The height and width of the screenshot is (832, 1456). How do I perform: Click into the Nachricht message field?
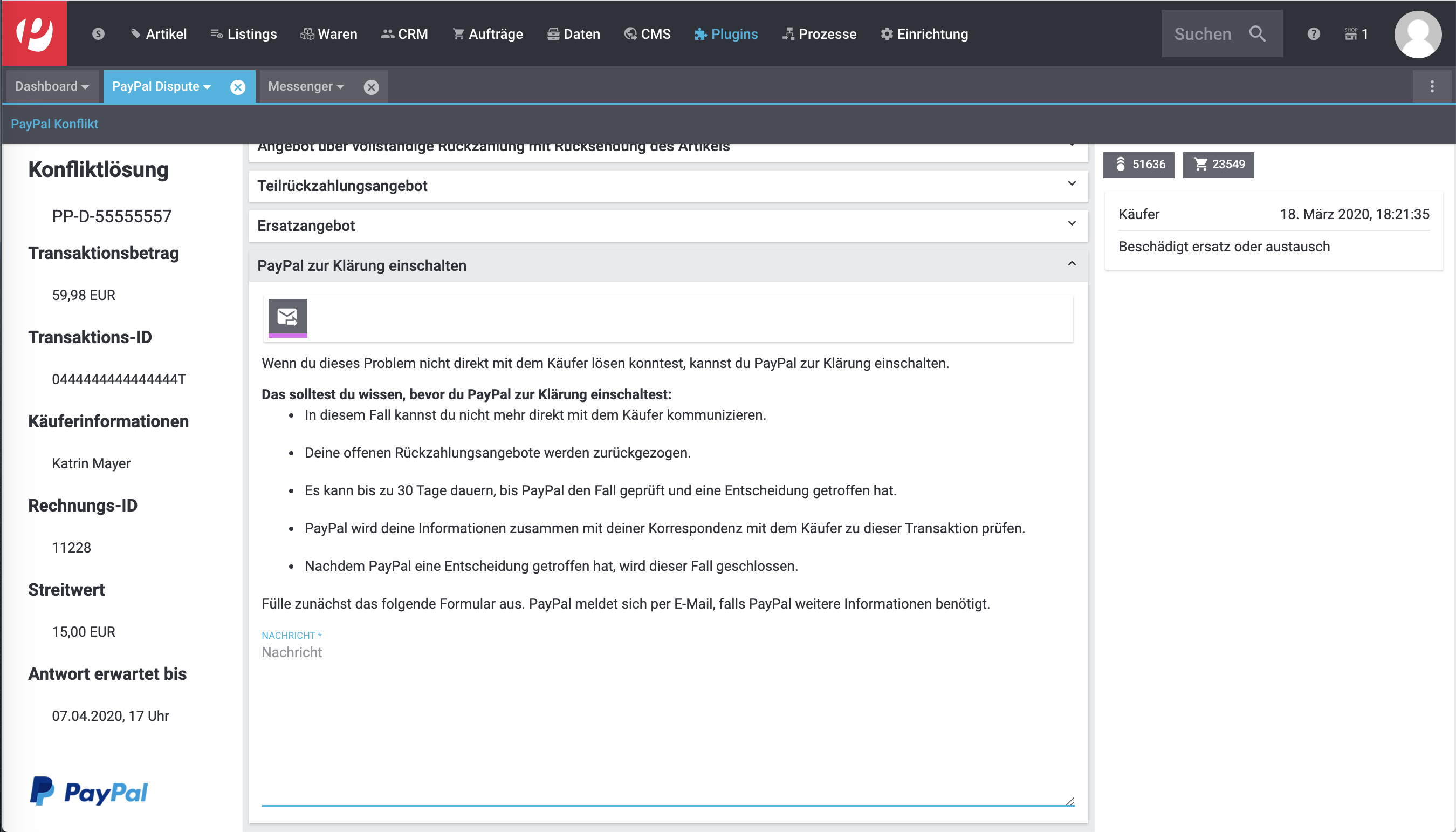(x=668, y=720)
